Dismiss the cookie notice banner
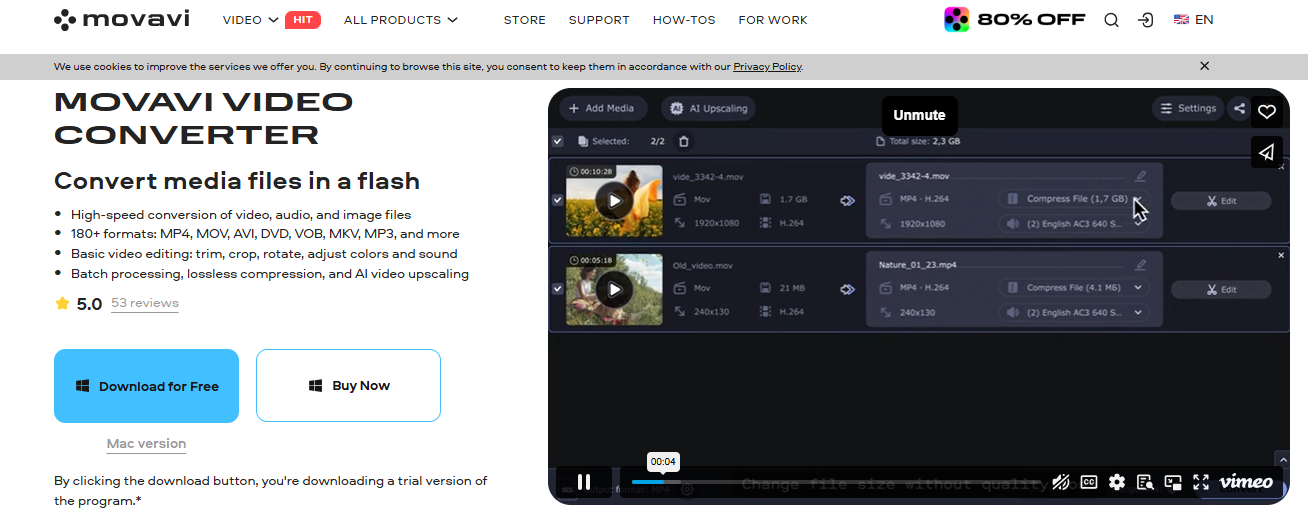The width and height of the screenshot is (1308, 523). click(1204, 66)
